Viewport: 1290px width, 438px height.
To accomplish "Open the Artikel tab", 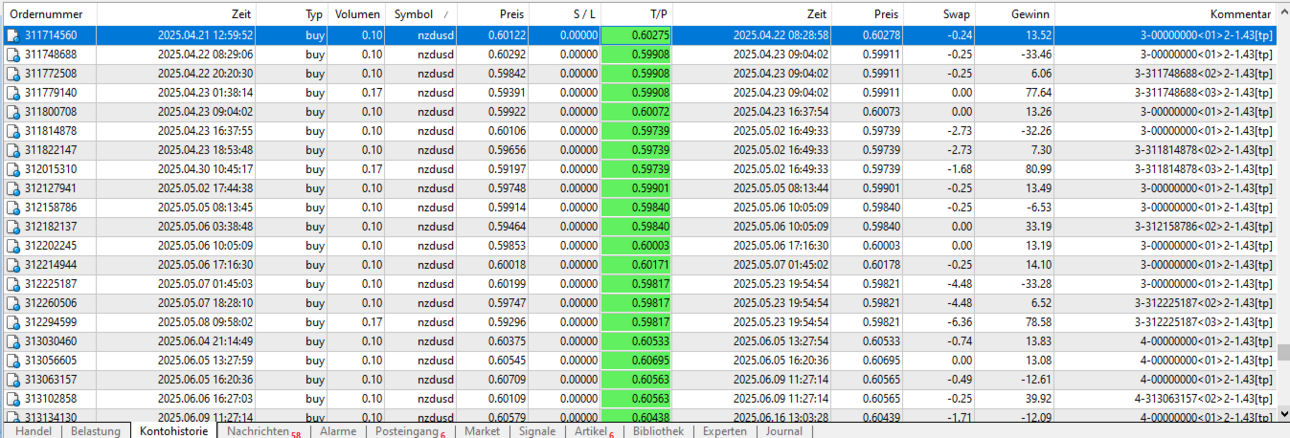I will (595, 431).
